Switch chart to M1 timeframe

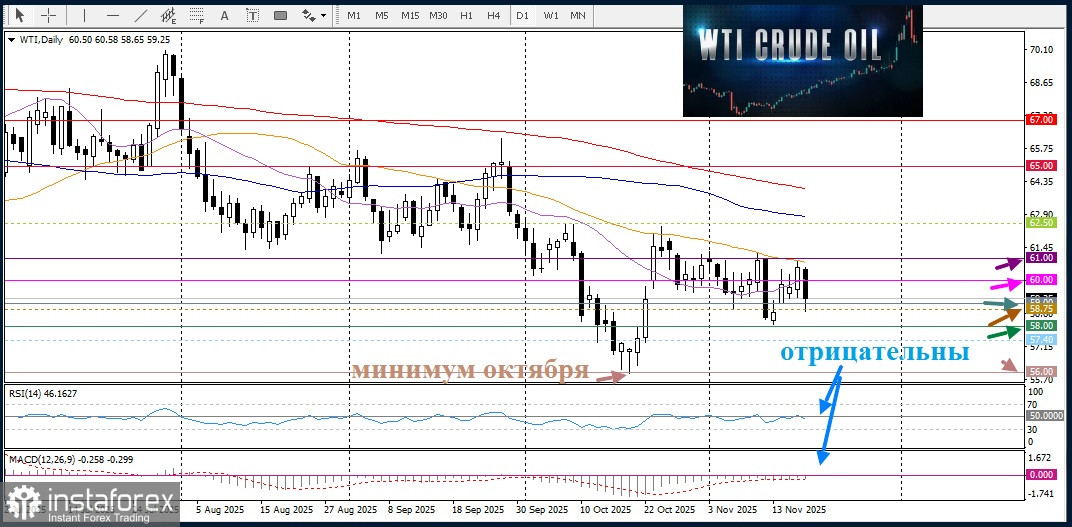[354, 15]
